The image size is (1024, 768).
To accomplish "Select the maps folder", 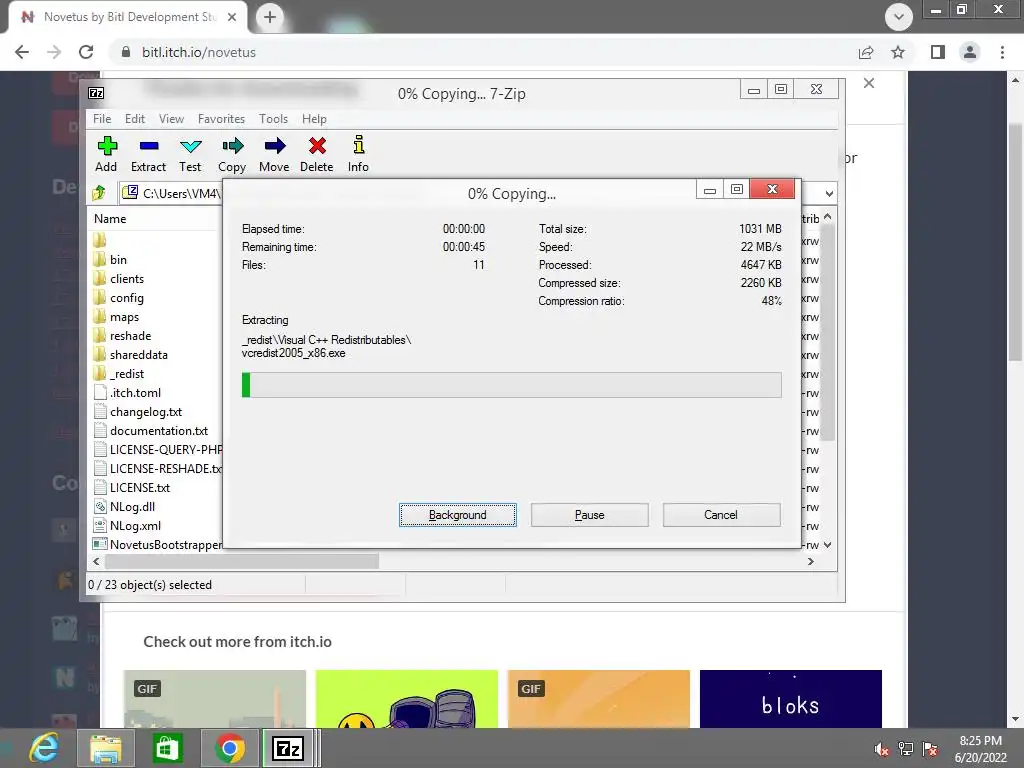I will [124, 317].
